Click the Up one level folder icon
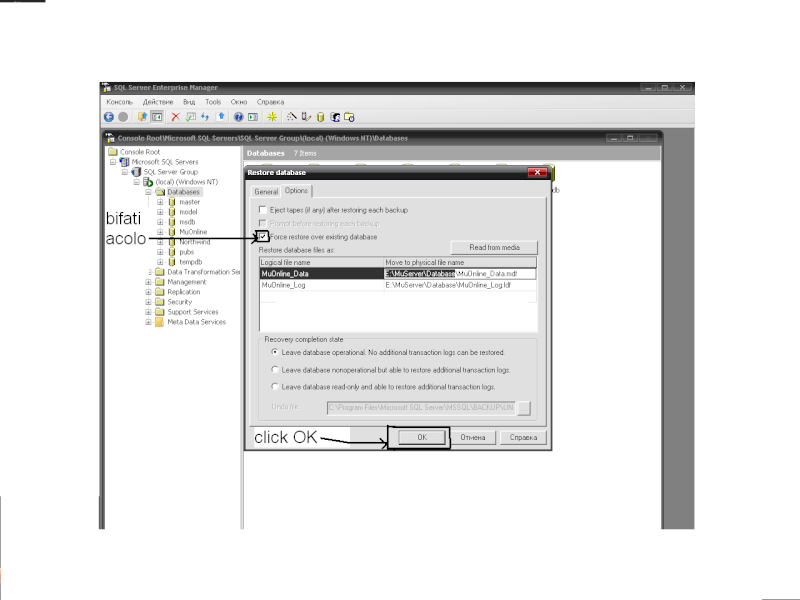 tap(142, 117)
